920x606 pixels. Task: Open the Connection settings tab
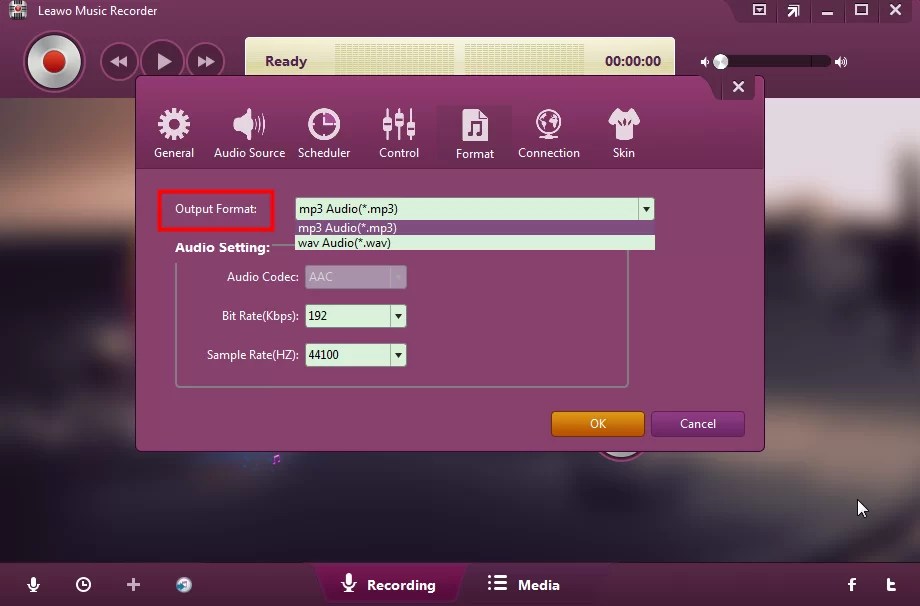click(549, 134)
